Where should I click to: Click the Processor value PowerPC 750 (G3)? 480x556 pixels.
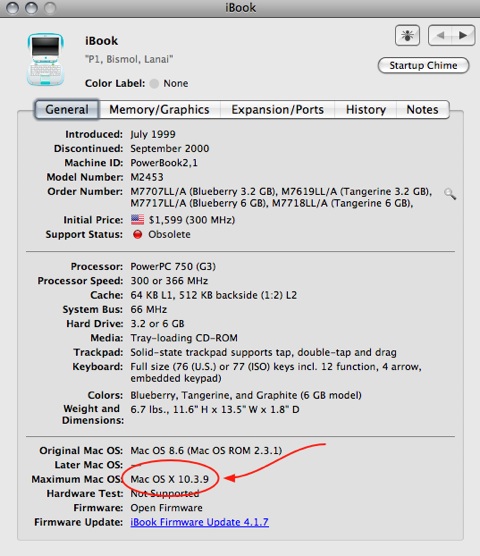pos(173,266)
